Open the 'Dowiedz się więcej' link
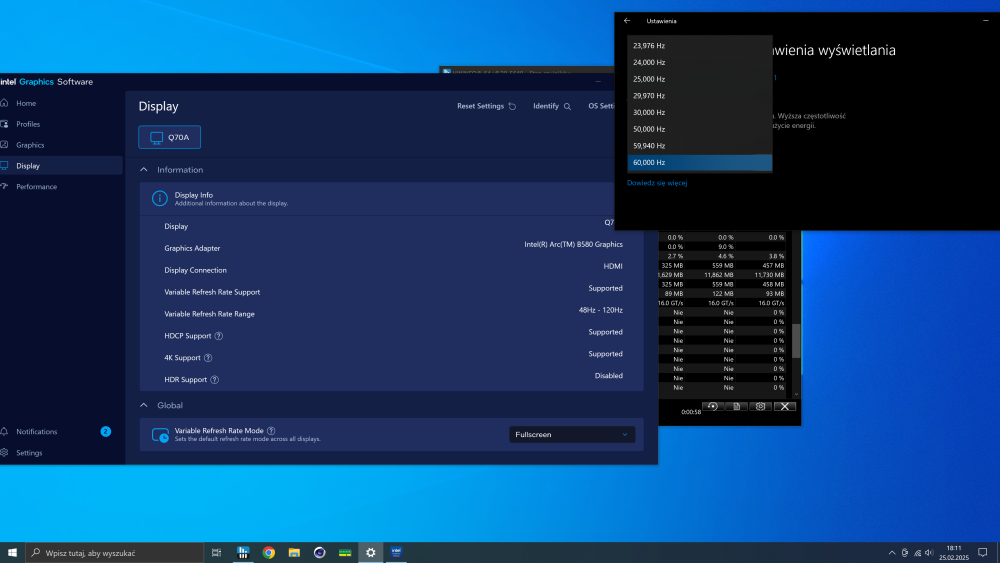Viewport: 1000px width, 563px height. [657, 183]
